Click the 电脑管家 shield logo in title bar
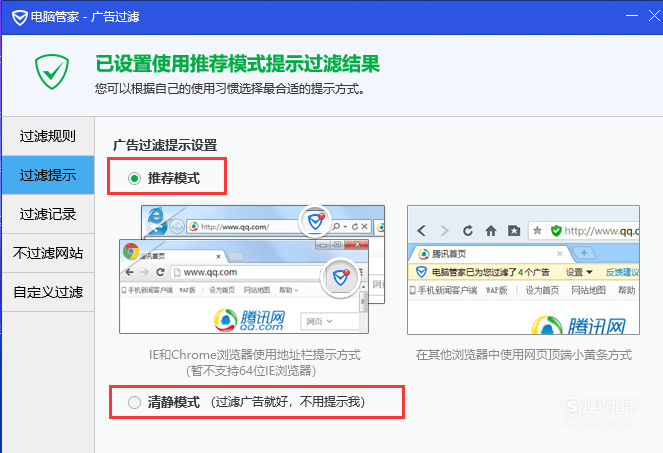Viewport: 663px width, 453px height. (x=19, y=17)
